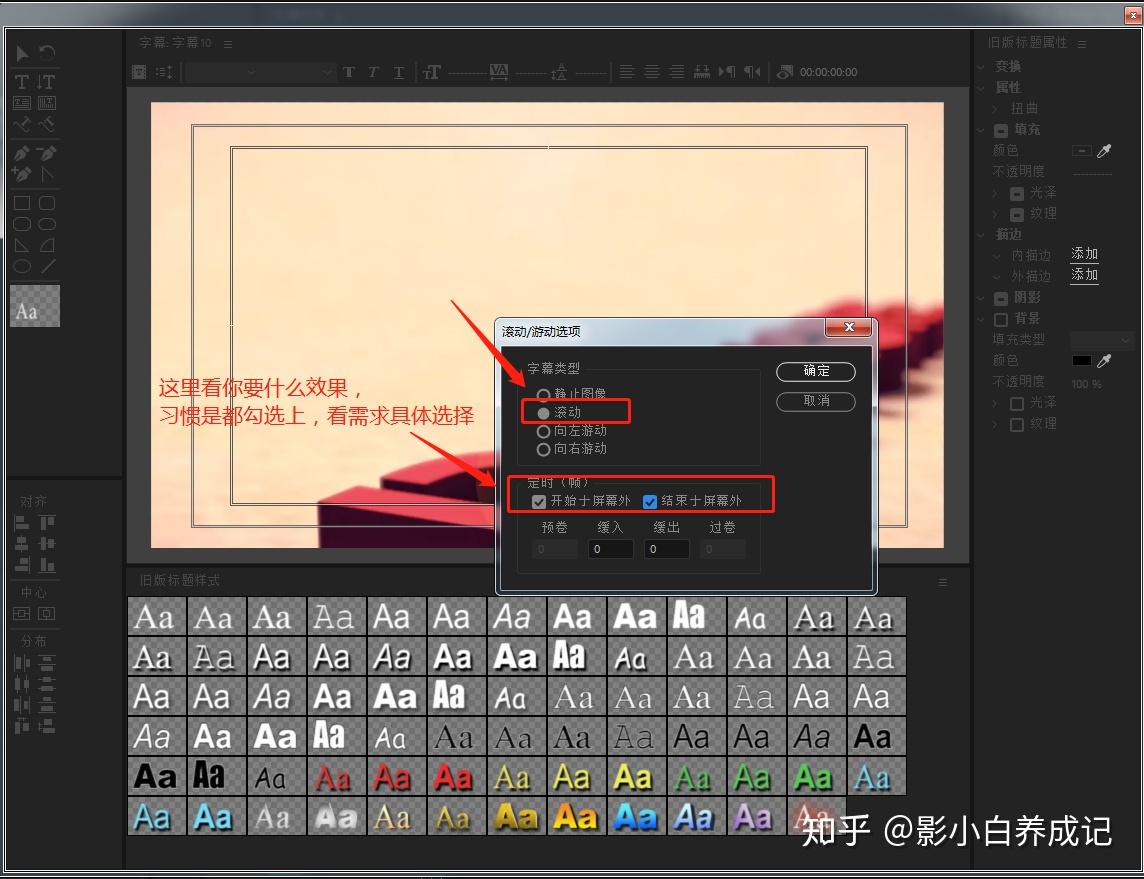Image resolution: width=1144 pixels, height=879 pixels.
Task: Click the 缓出 input field
Action: coord(667,549)
